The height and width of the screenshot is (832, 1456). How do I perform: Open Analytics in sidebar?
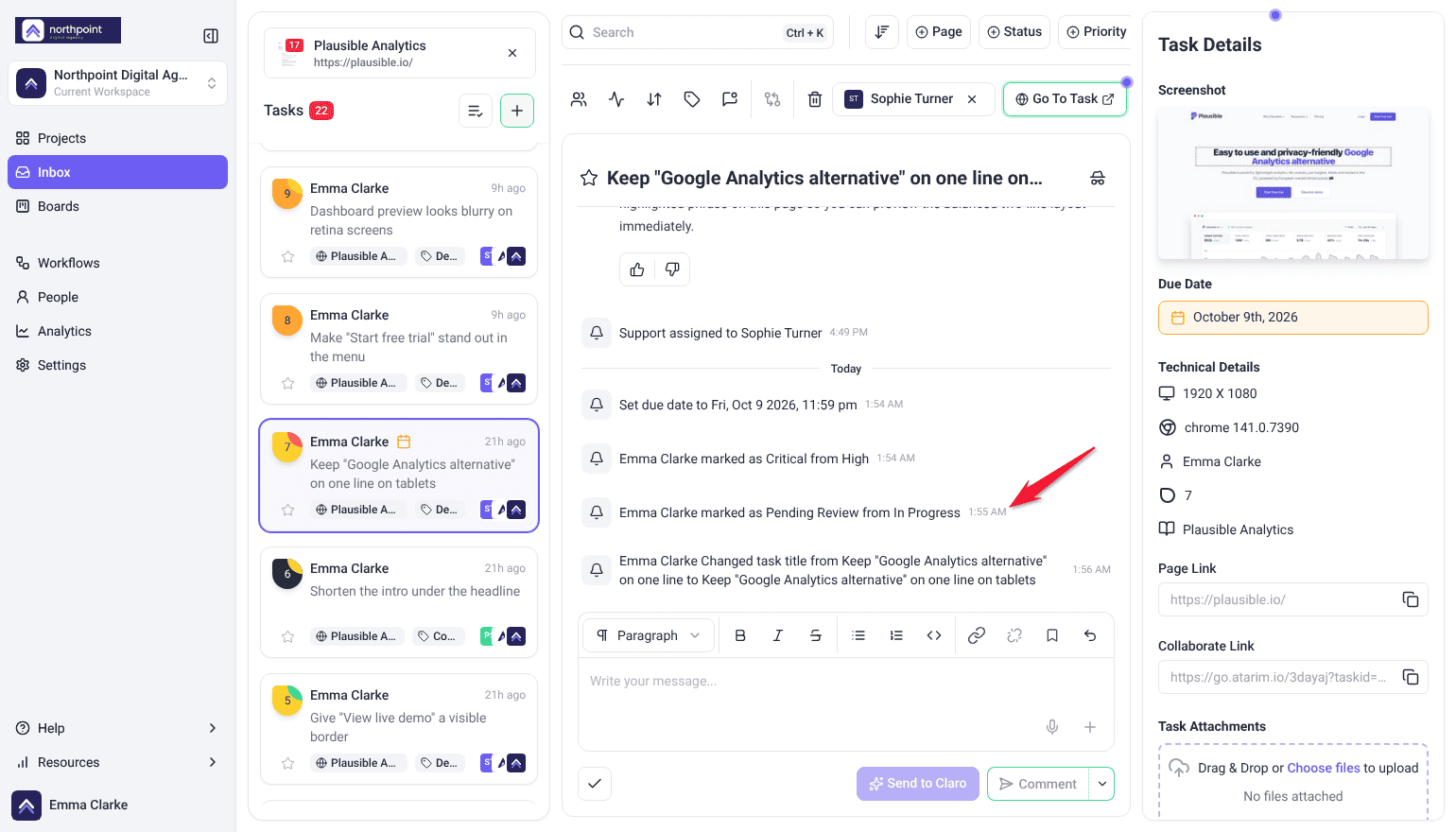click(117, 331)
